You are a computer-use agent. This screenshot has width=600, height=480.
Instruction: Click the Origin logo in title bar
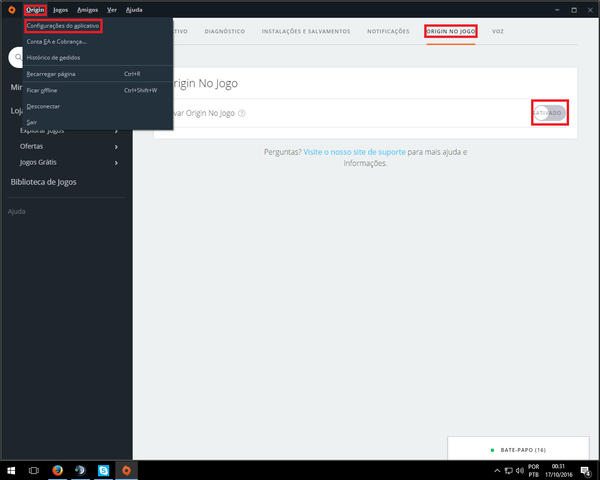[10, 9]
